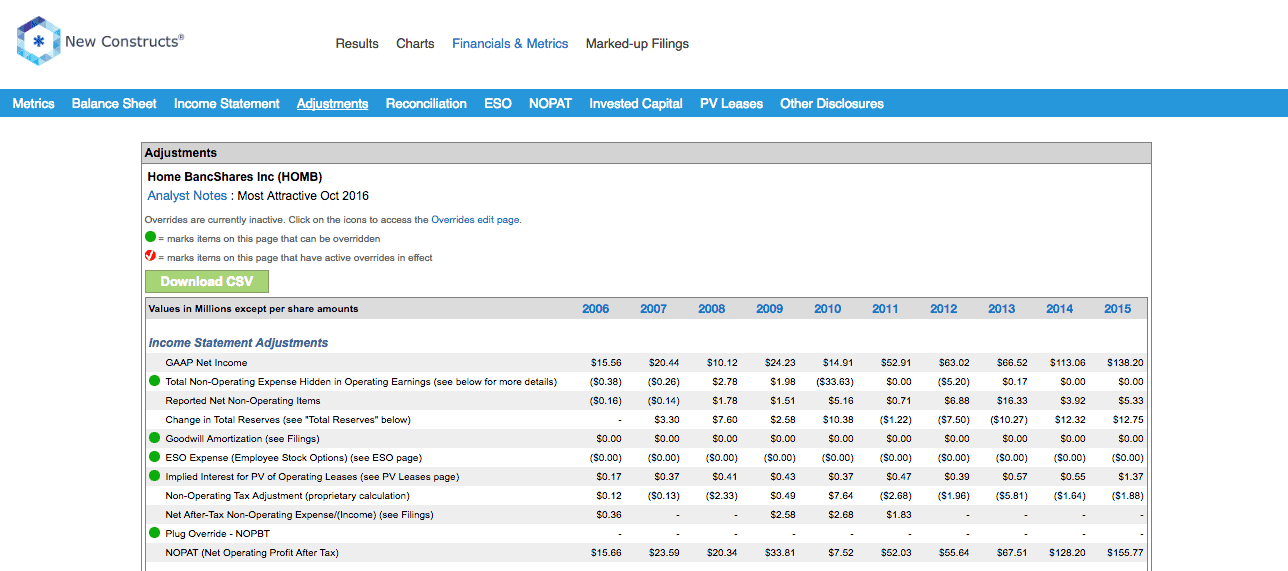The image size is (1288, 571).
Task: Click the $16.33 Reported Non-Operating Items value
Action: click(x=1012, y=400)
